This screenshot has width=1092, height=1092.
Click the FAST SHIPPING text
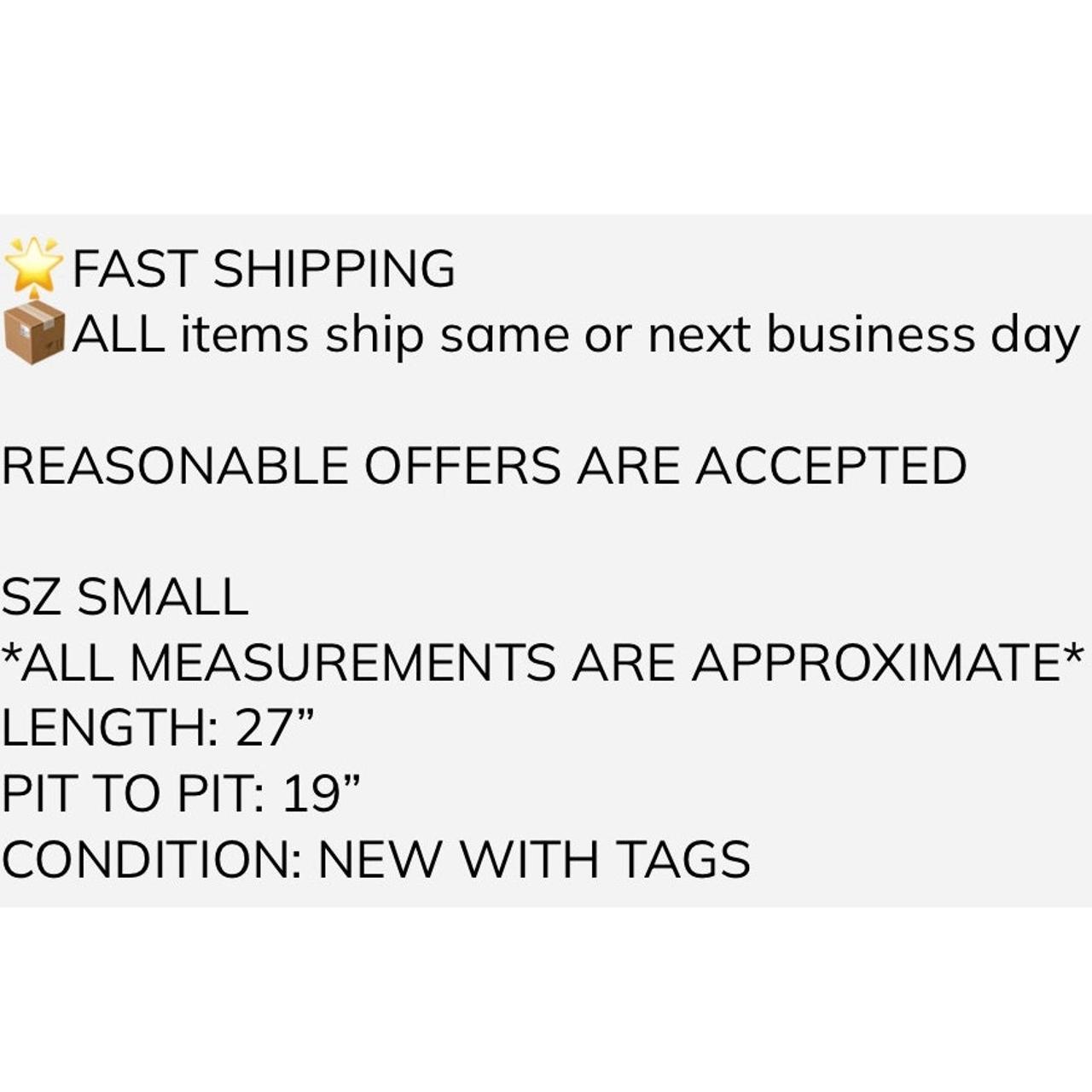click(x=264, y=269)
